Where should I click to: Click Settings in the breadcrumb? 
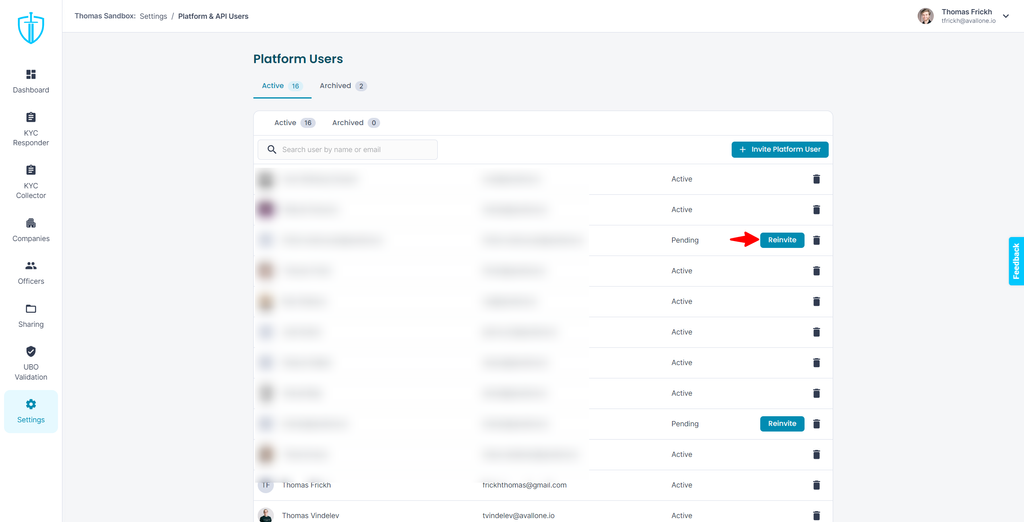[x=153, y=16]
